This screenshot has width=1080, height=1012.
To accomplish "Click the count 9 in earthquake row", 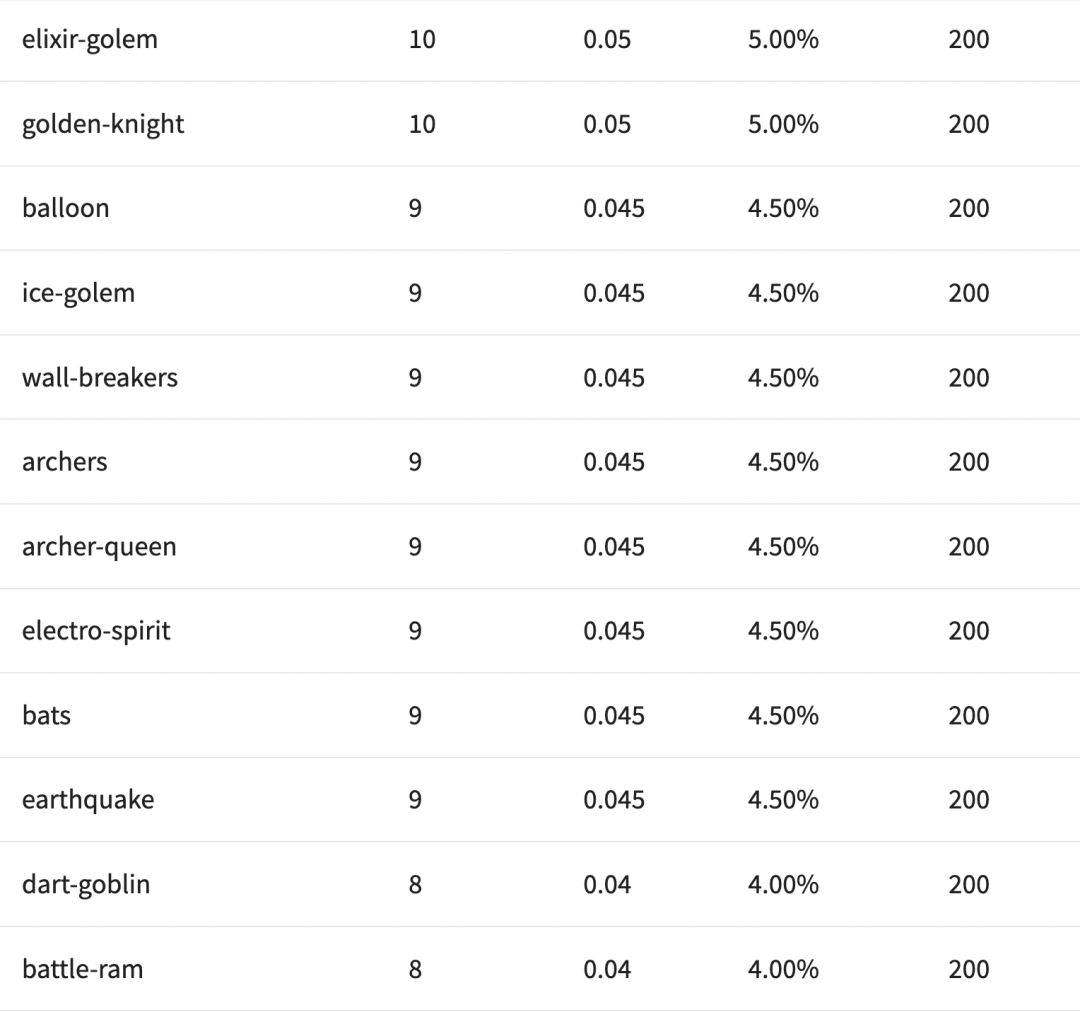I will coord(415,800).
